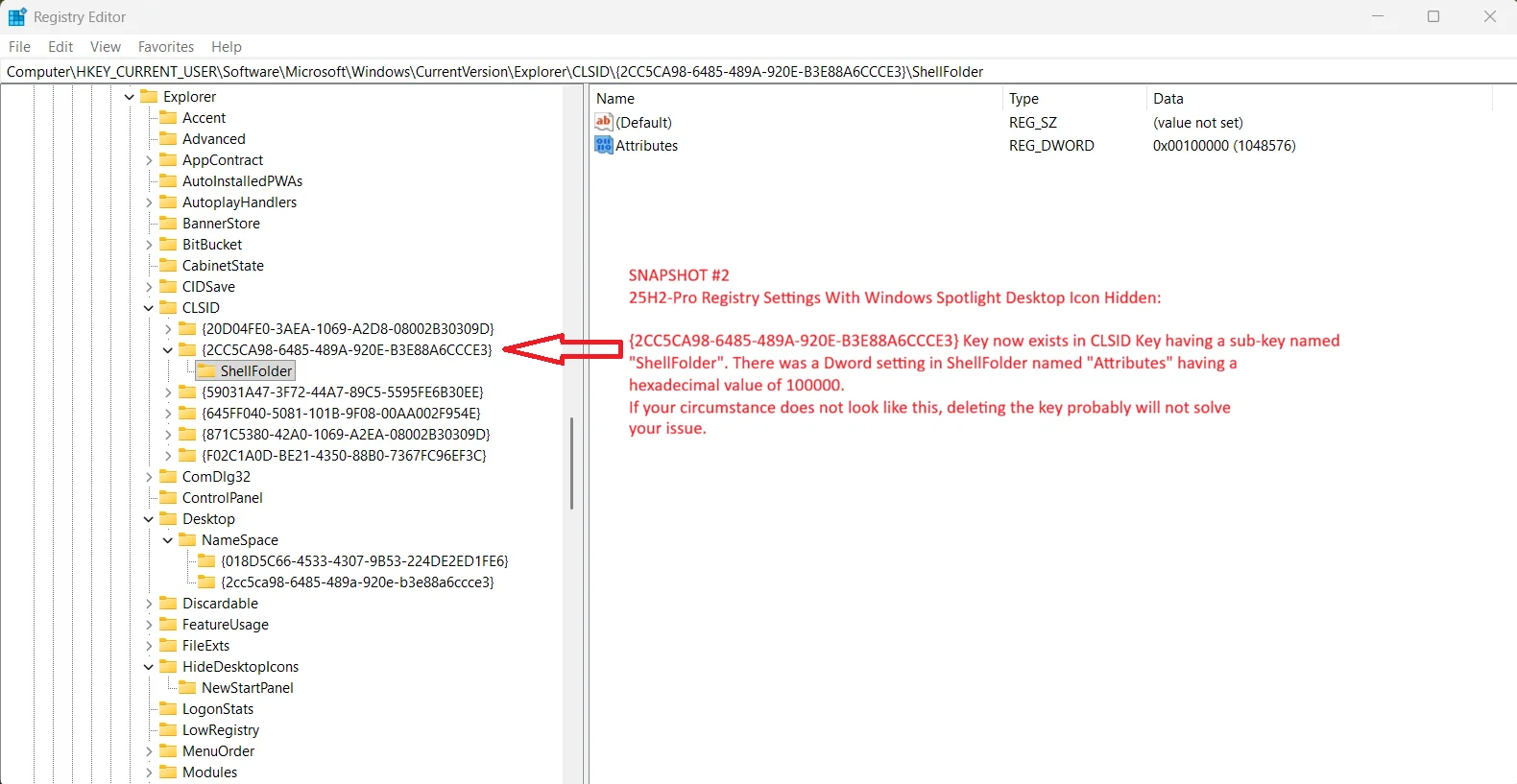Click the NewStartPanel folder icon

coord(187,687)
